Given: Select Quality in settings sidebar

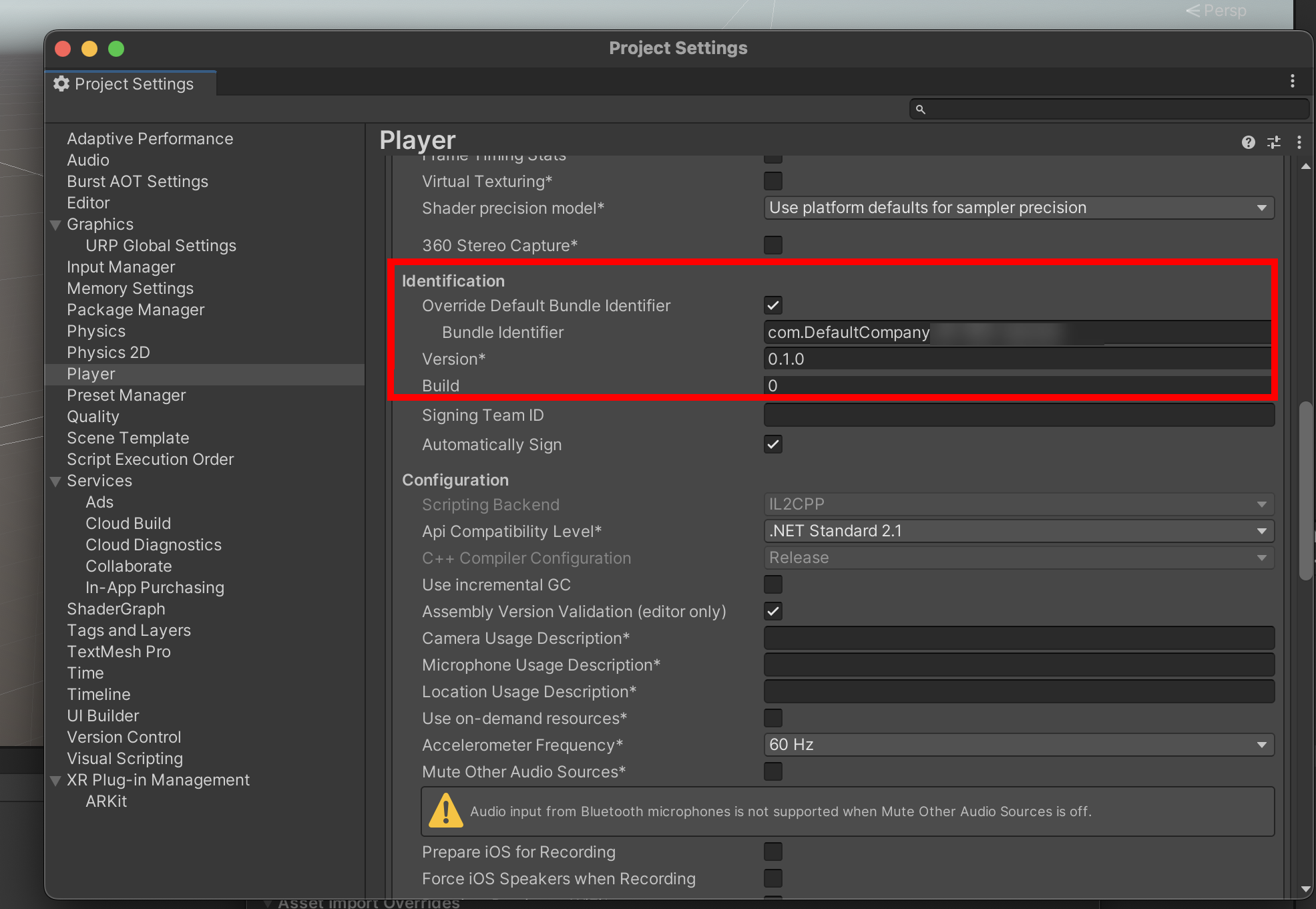Looking at the screenshot, I should tap(93, 417).
